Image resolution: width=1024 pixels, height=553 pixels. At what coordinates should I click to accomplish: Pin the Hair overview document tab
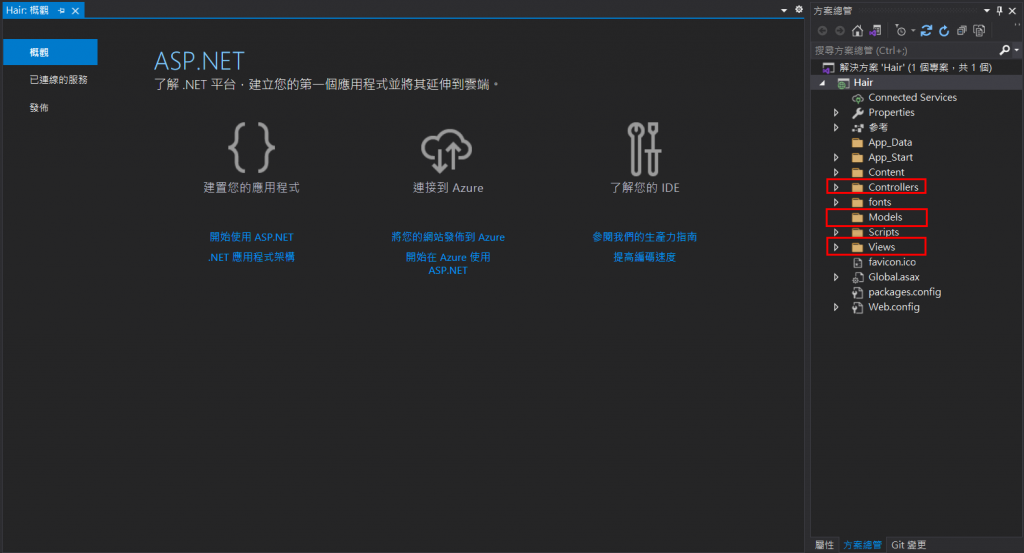point(61,10)
